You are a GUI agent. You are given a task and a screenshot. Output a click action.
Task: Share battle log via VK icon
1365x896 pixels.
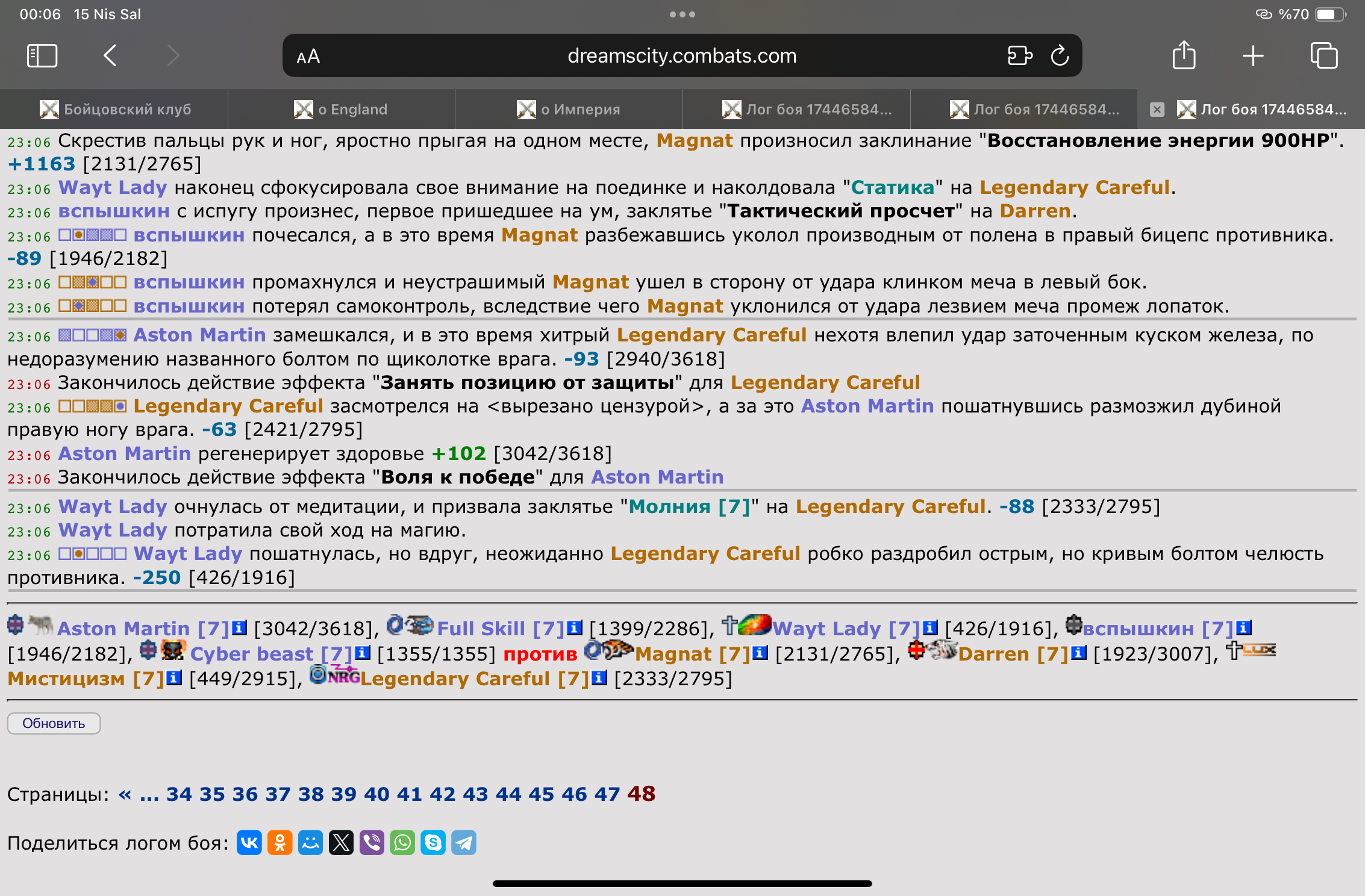[x=249, y=842]
